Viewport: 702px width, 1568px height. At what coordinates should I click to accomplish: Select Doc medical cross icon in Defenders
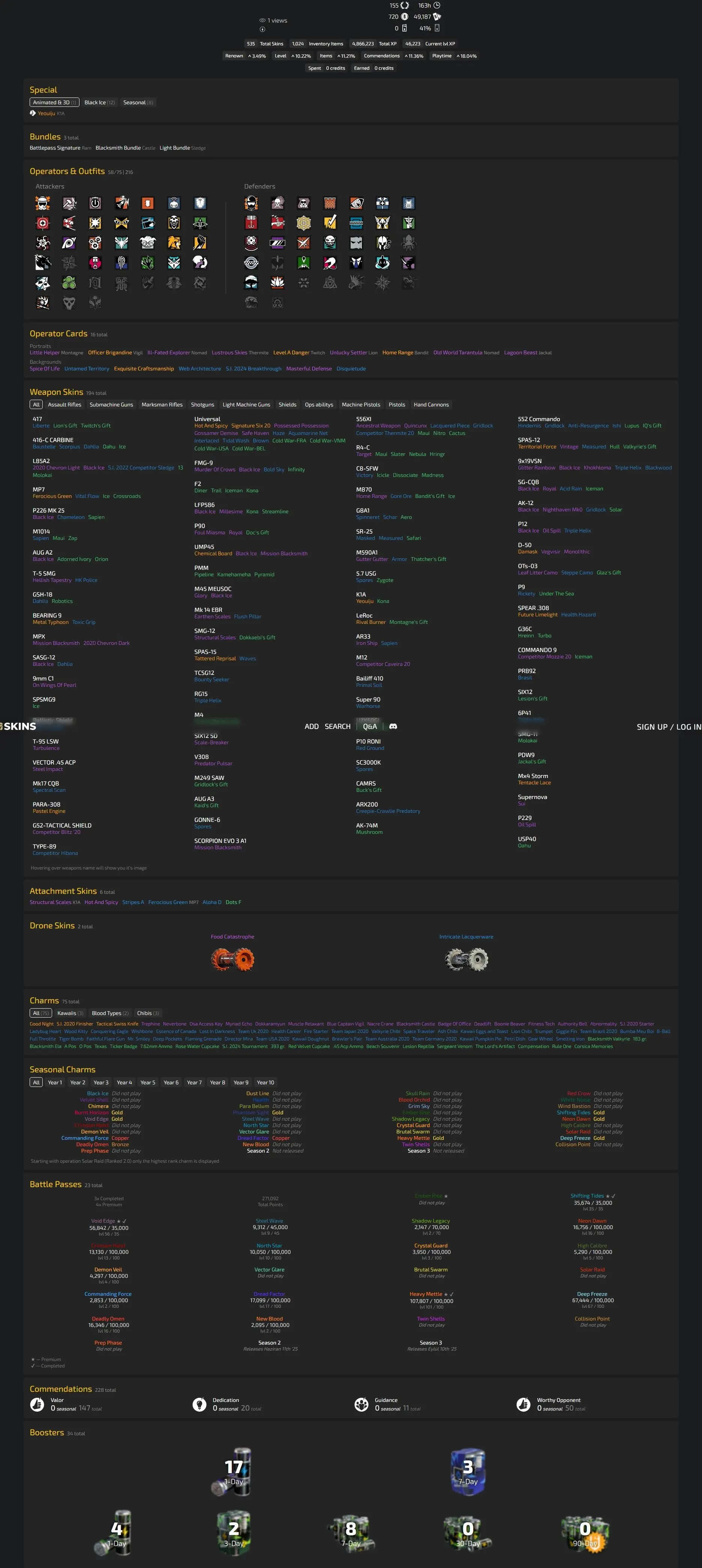tap(382, 203)
